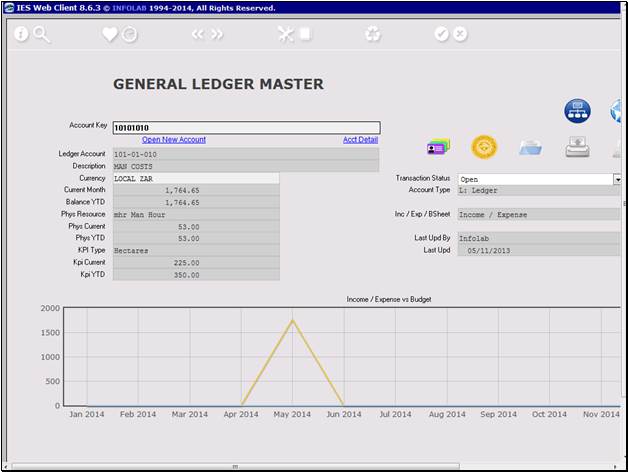Open the blue folder icon
Screen dimensions: 628x472
pos(531,147)
